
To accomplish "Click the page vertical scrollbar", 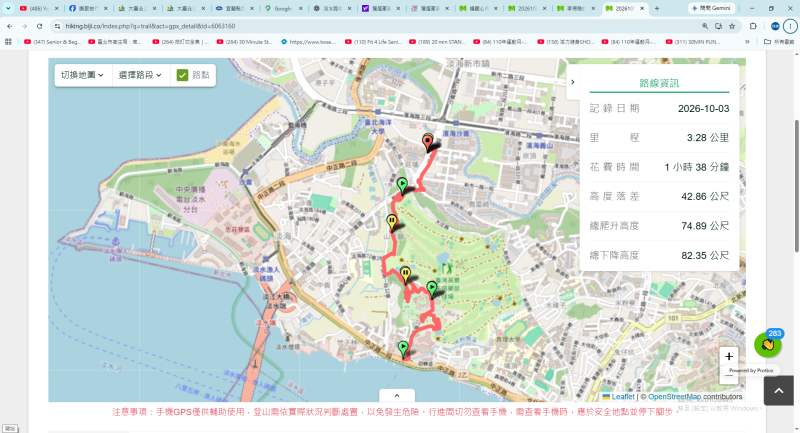I will point(797,186).
